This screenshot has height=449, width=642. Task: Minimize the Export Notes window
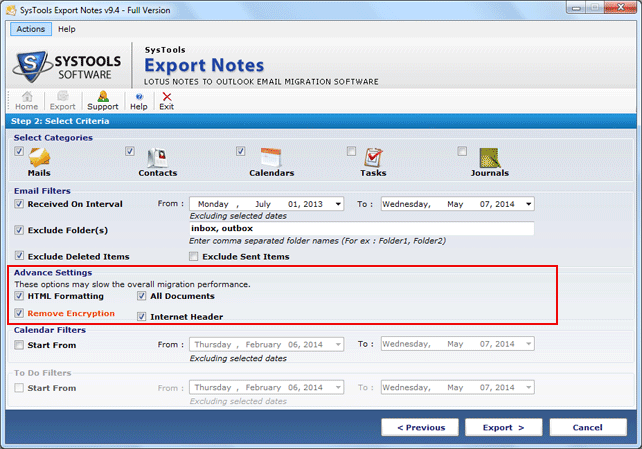pos(576,7)
